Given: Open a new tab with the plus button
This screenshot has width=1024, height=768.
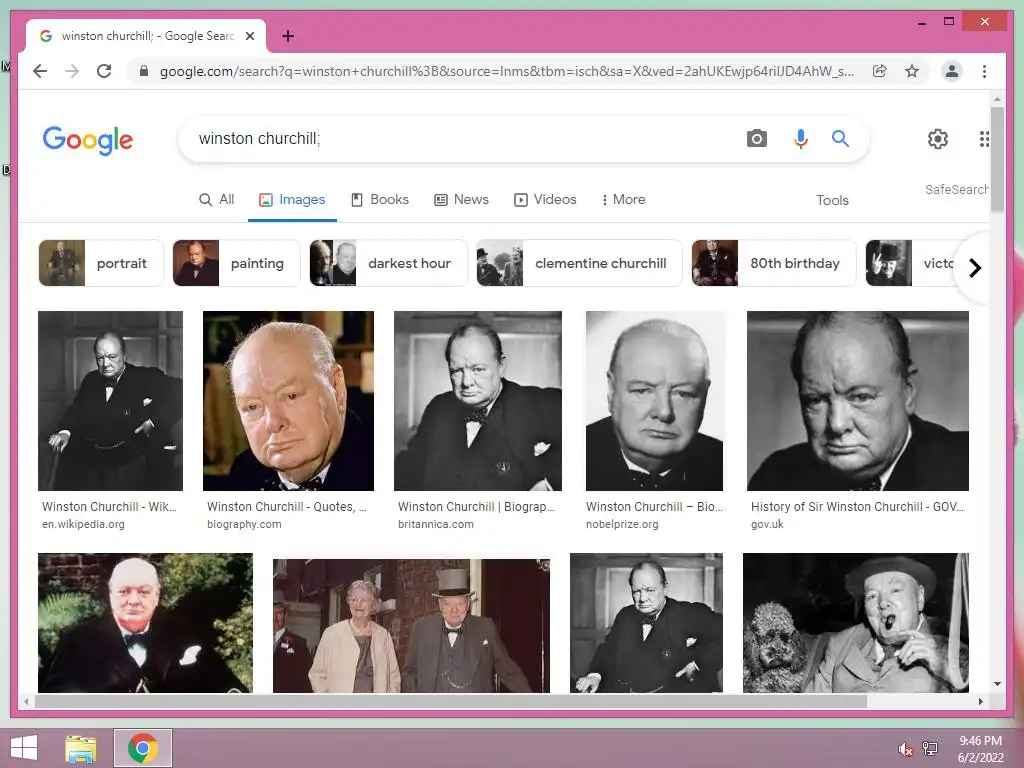Looking at the screenshot, I should (288, 36).
